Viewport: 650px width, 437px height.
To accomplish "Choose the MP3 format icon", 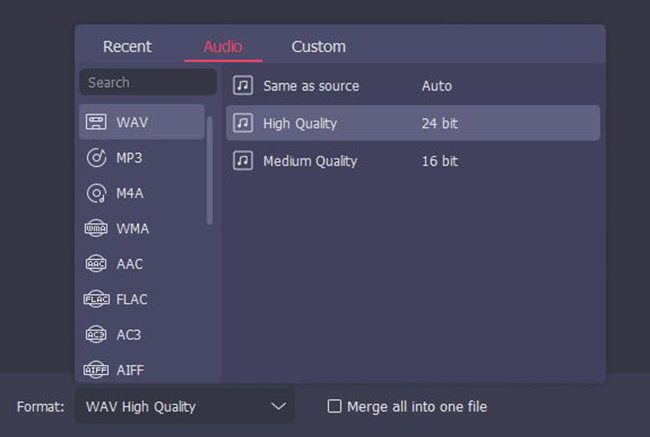I will pos(96,158).
